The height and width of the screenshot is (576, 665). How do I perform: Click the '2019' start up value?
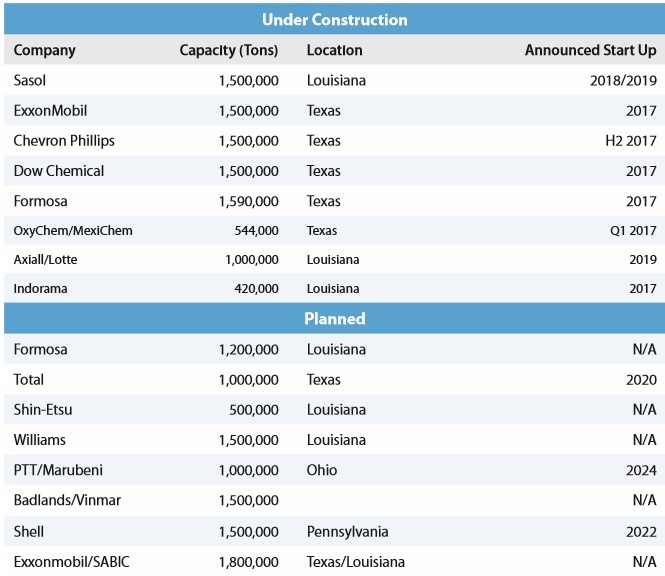click(x=643, y=260)
